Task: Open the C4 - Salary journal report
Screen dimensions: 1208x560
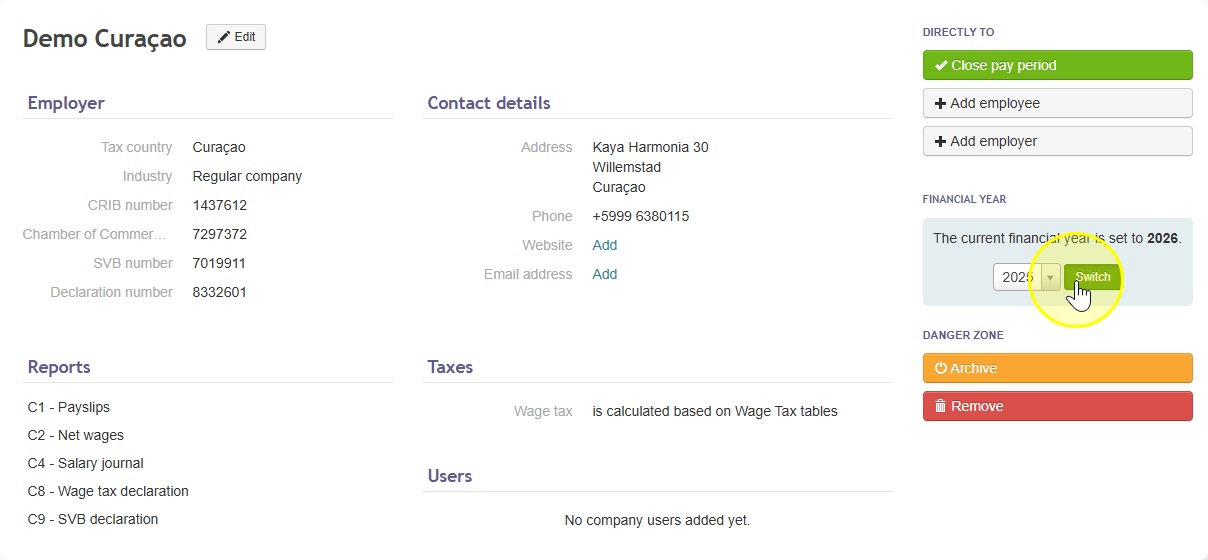Action: tap(86, 463)
